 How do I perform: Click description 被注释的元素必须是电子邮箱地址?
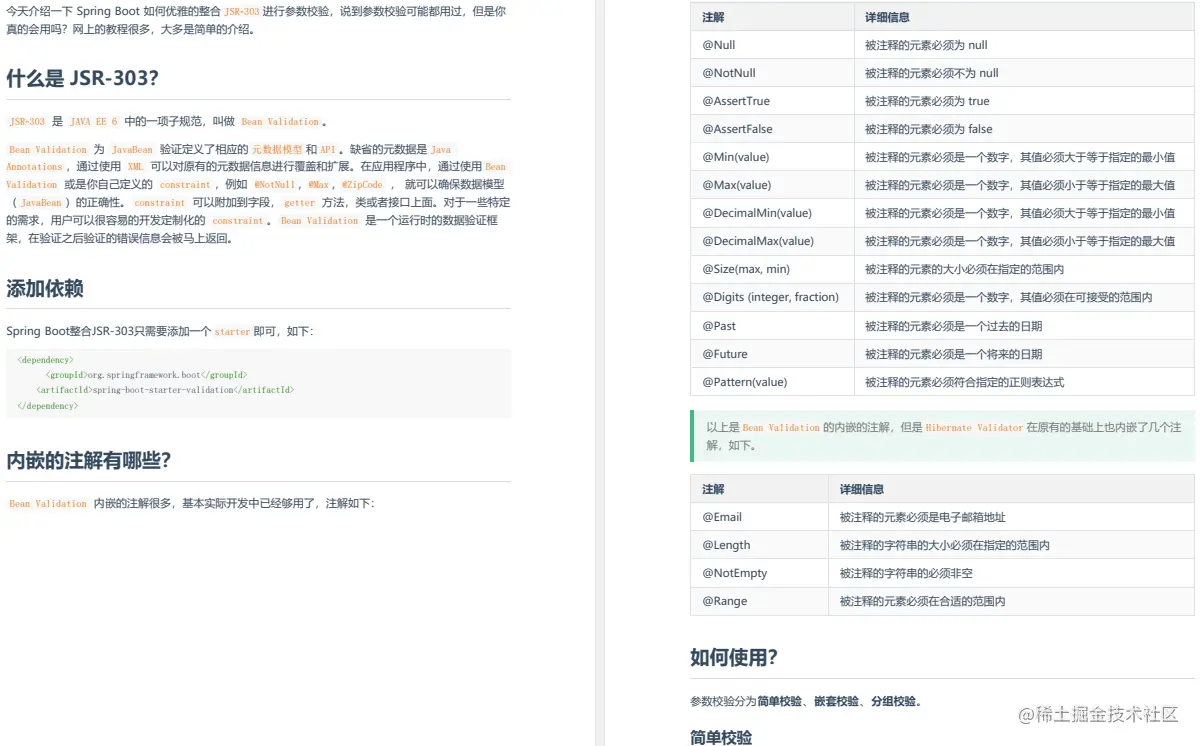[x=923, y=517]
